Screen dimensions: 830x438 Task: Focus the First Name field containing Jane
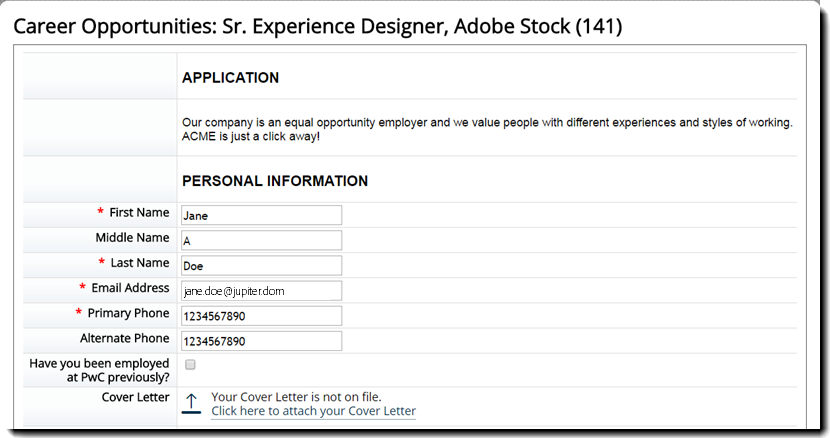[261, 215]
